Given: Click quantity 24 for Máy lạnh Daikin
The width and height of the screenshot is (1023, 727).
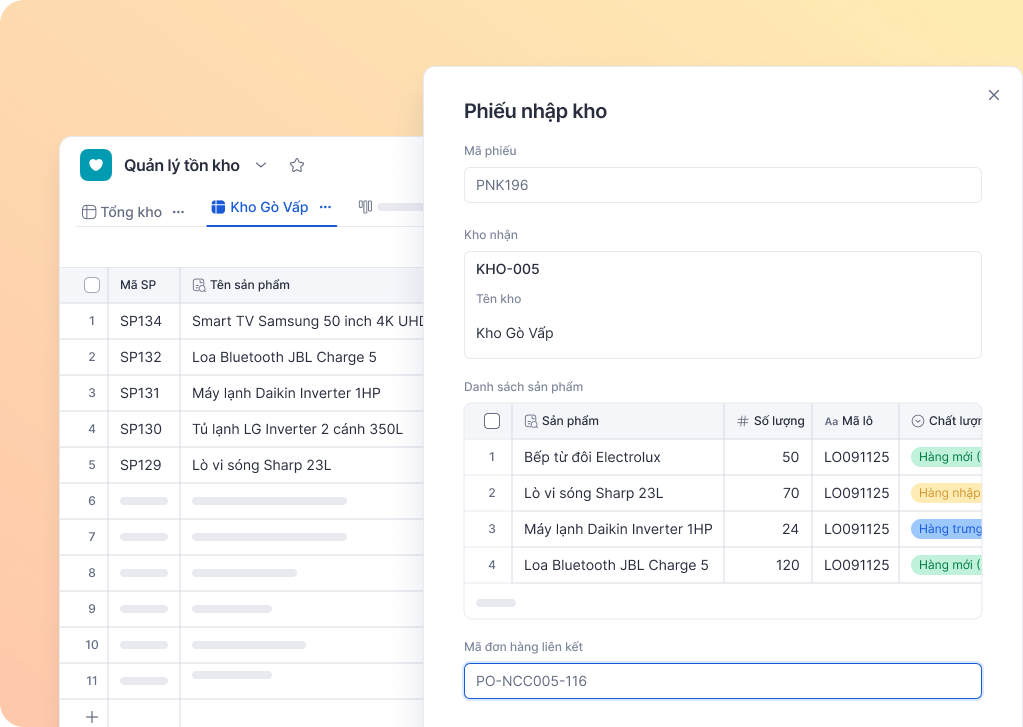Looking at the screenshot, I should coord(768,529).
